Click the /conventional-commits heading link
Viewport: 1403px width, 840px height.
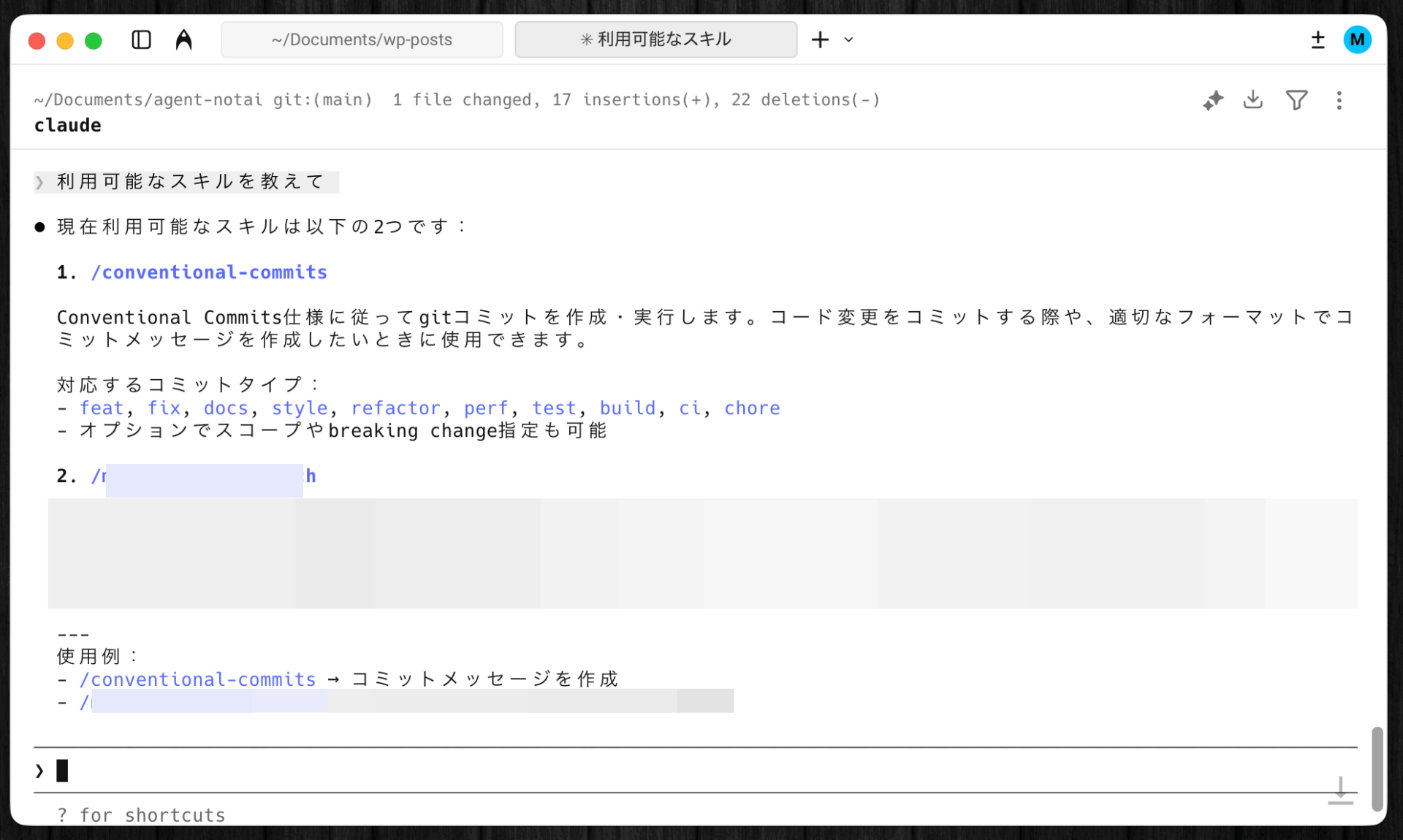click(209, 272)
